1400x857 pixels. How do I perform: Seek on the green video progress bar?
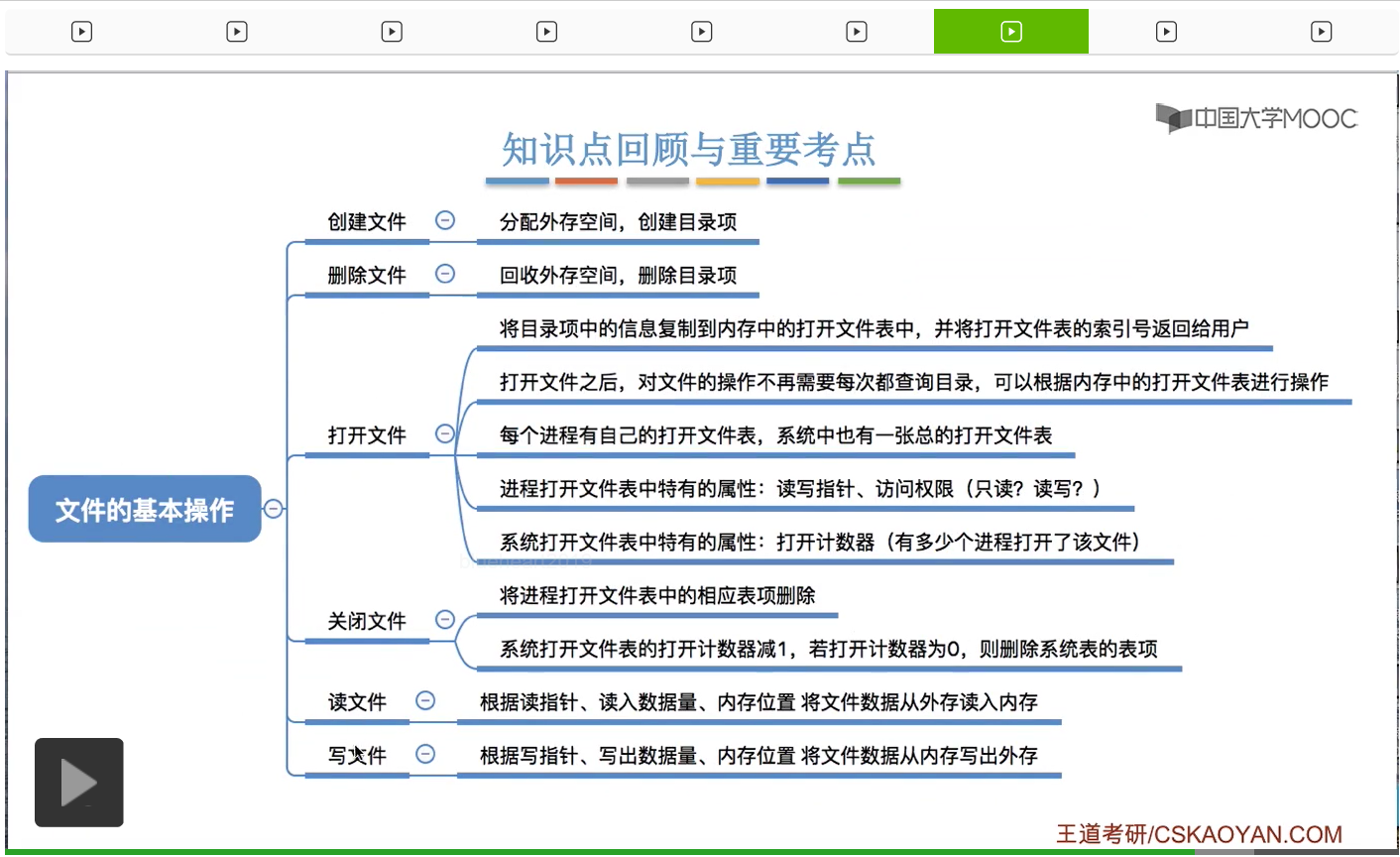pos(700,852)
